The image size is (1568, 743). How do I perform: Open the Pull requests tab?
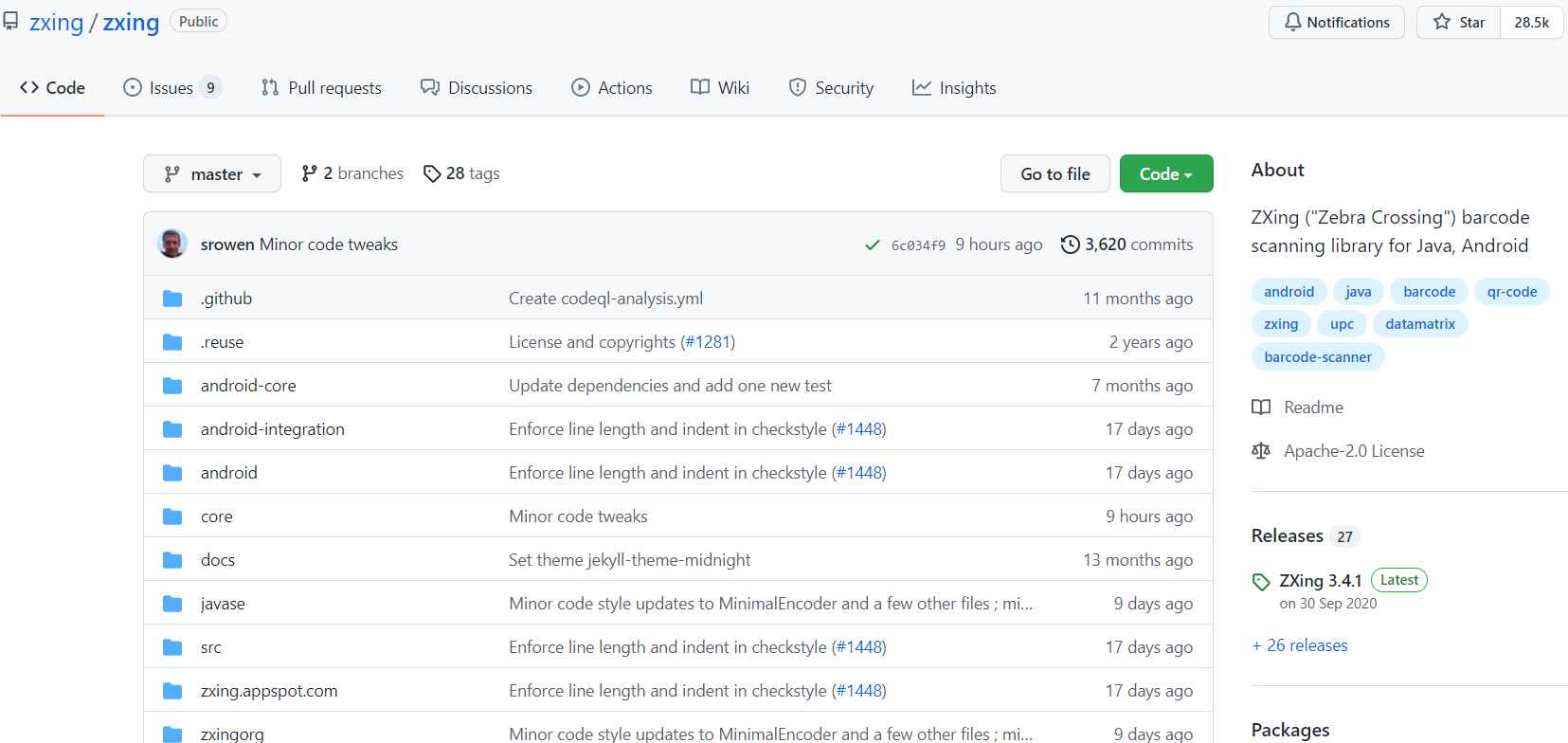click(x=321, y=88)
